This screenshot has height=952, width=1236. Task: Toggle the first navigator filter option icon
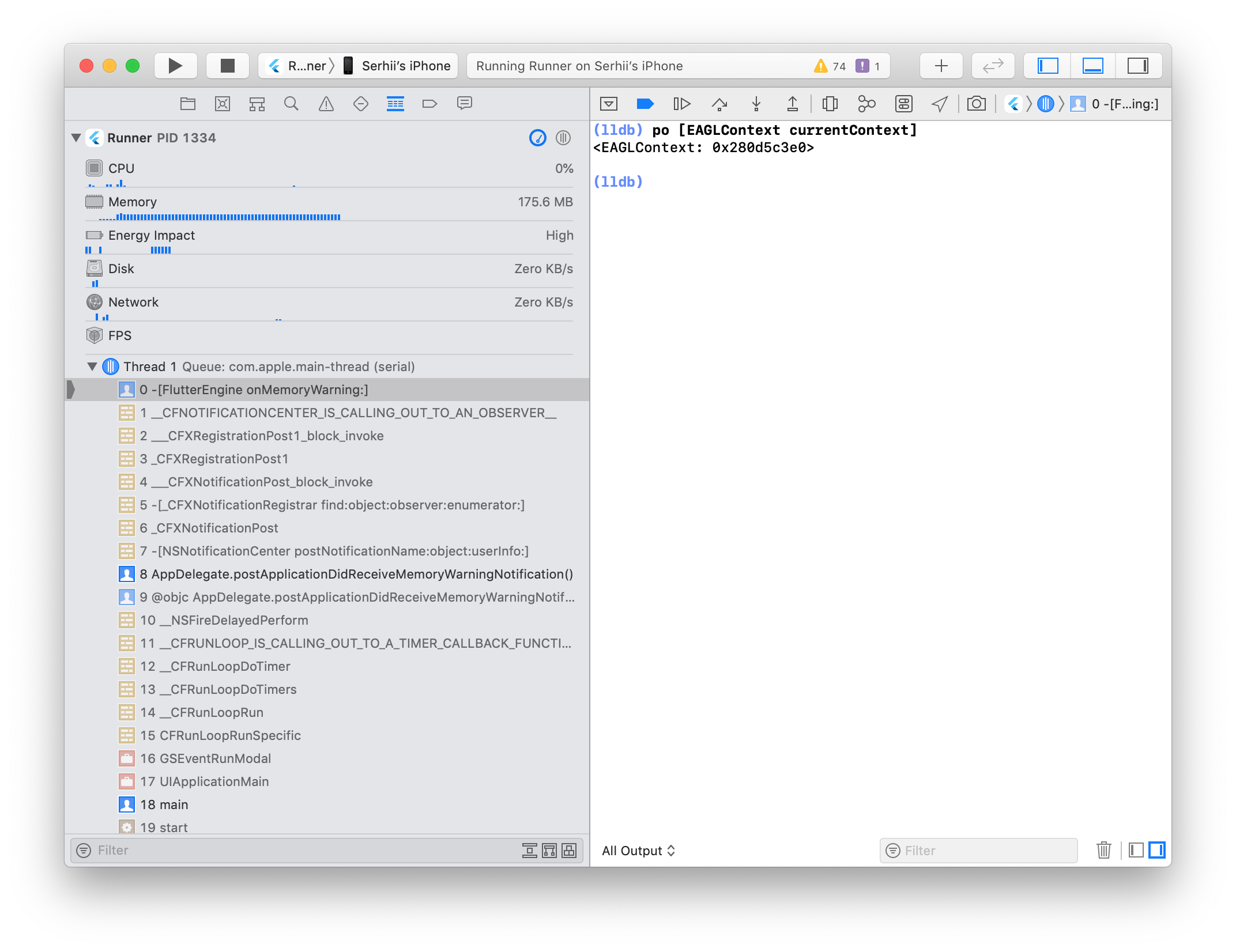[529, 851]
